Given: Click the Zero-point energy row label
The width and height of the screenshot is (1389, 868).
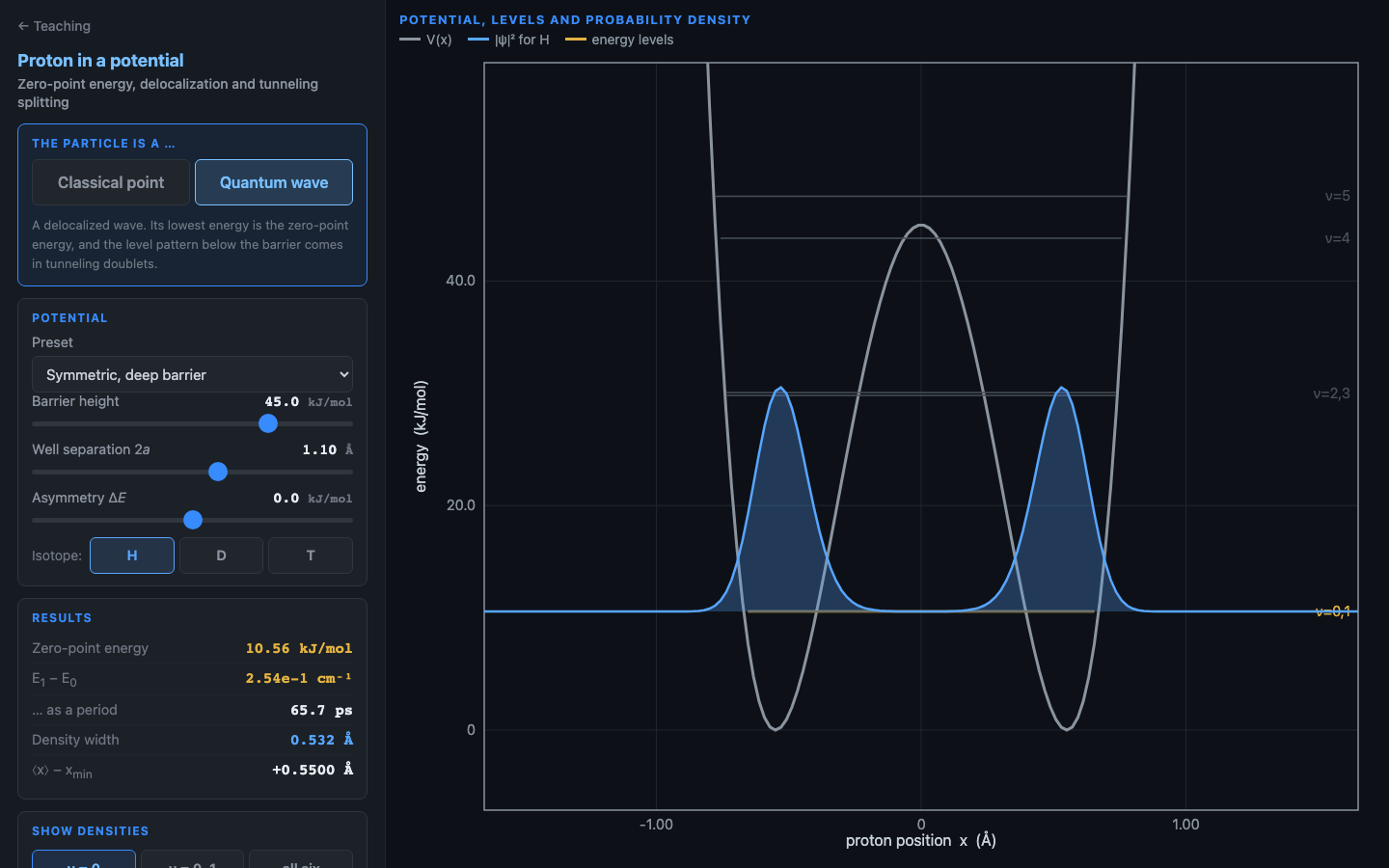Looking at the screenshot, I should (x=90, y=648).
